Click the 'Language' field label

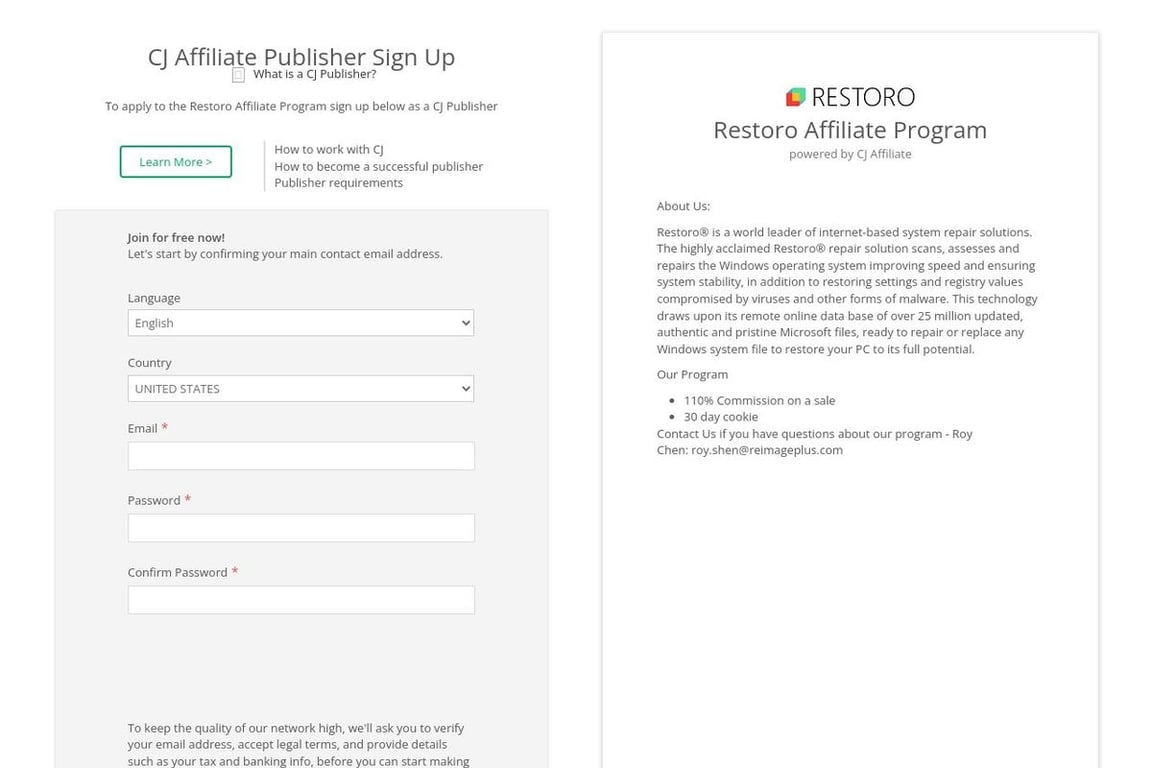pyautogui.click(x=154, y=298)
